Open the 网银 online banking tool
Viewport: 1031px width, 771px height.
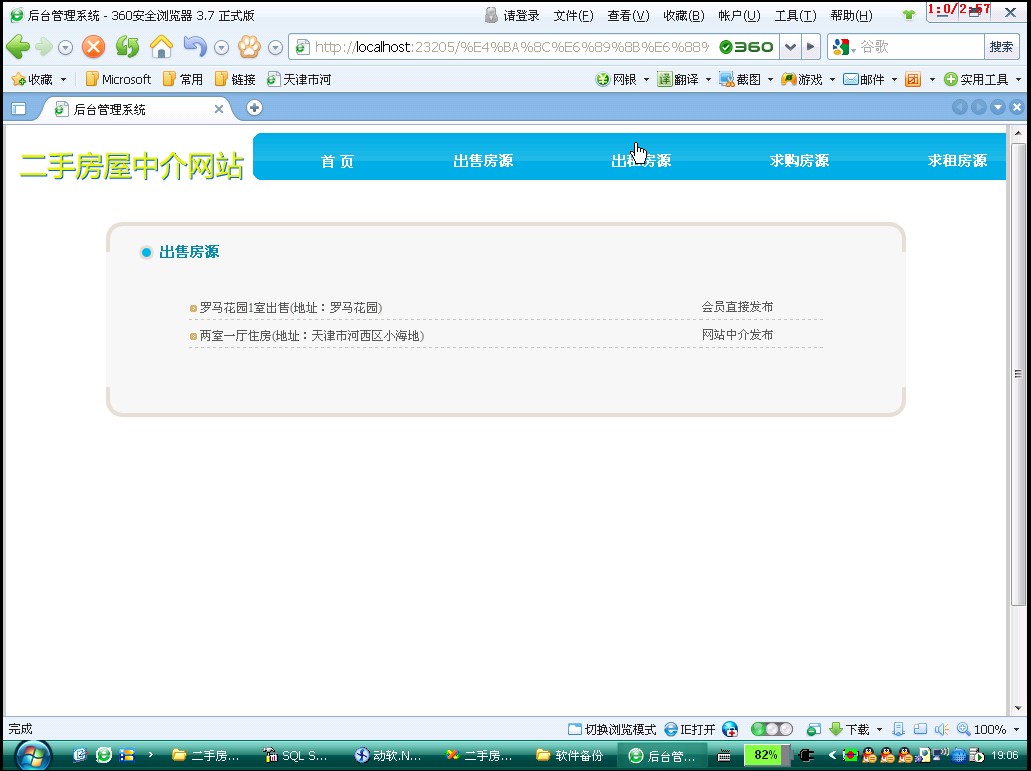(617, 80)
